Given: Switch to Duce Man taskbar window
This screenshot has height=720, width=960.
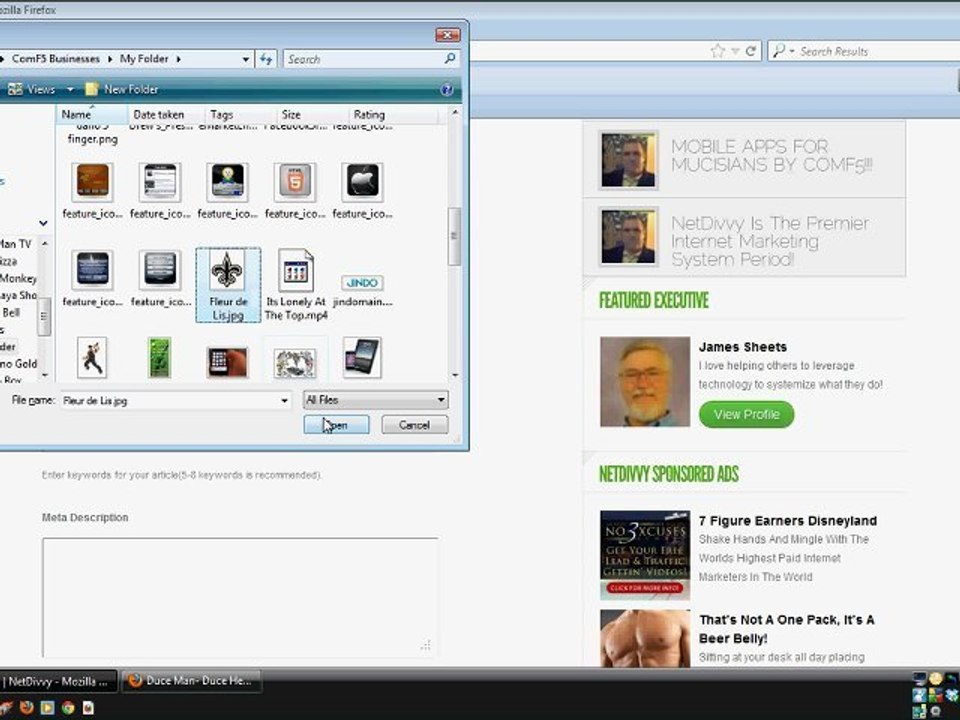Looking at the screenshot, I should [192, 681].
